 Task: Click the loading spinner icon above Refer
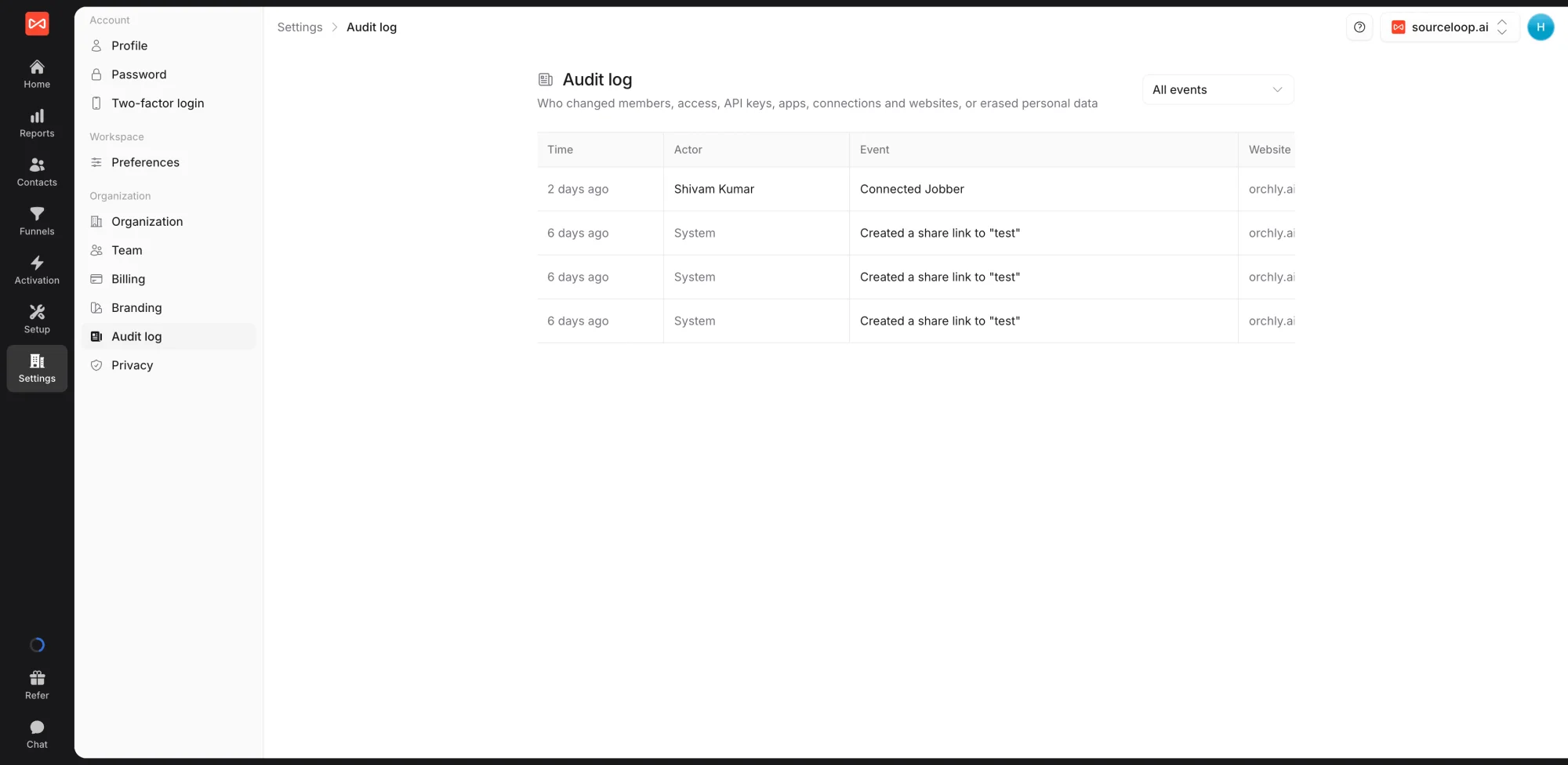coord(37,645)
